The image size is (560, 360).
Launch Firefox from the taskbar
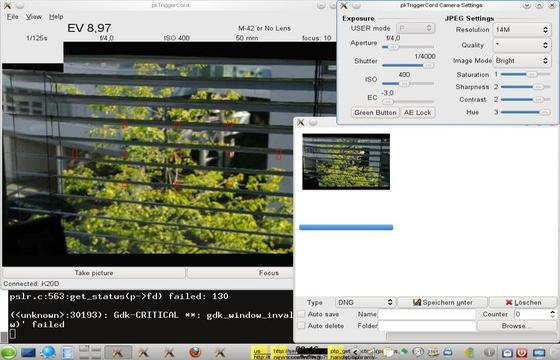tap(195, 353)
